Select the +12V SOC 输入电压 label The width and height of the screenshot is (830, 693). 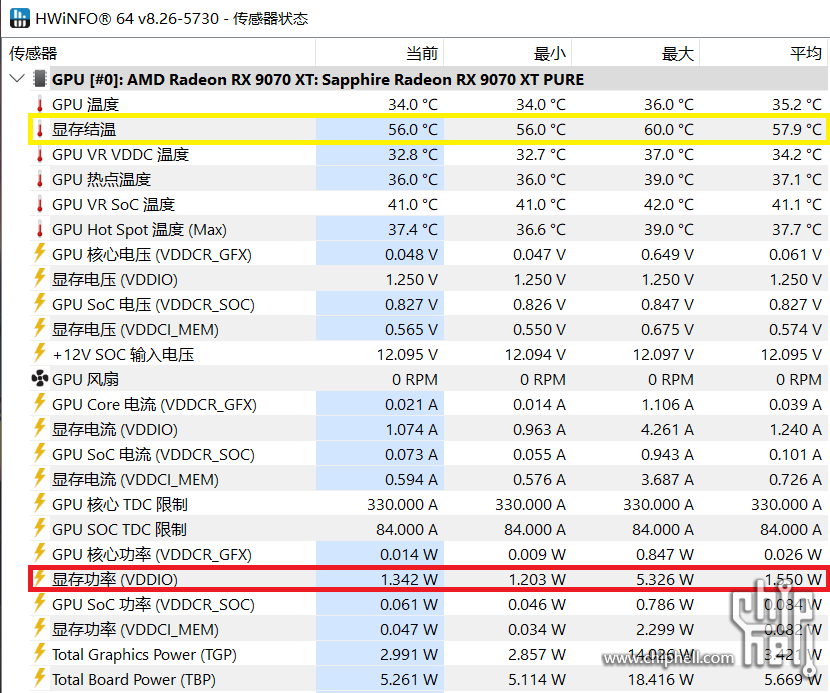click(123, 354)
